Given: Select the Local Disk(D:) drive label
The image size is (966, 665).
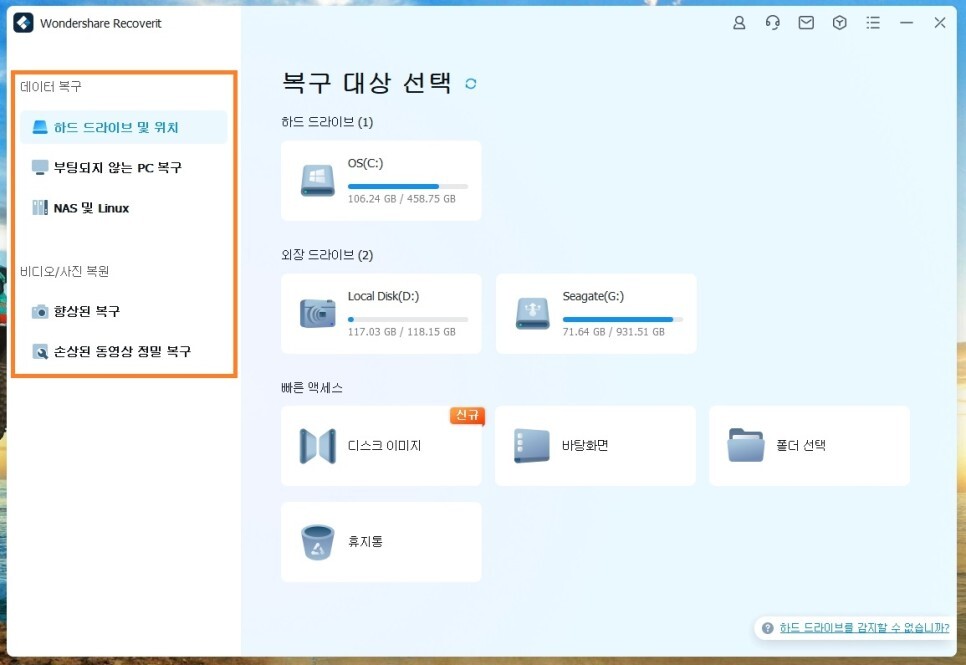Looking at the screenshot, I should [383, 296].
